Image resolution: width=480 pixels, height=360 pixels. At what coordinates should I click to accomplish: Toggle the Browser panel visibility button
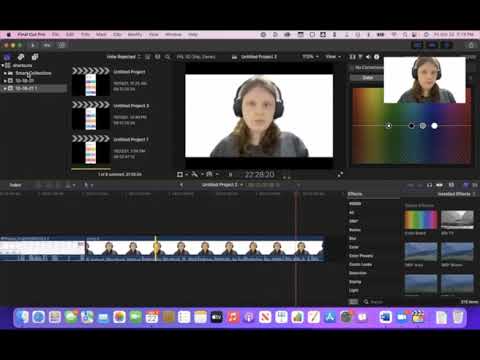coord(418,45)
